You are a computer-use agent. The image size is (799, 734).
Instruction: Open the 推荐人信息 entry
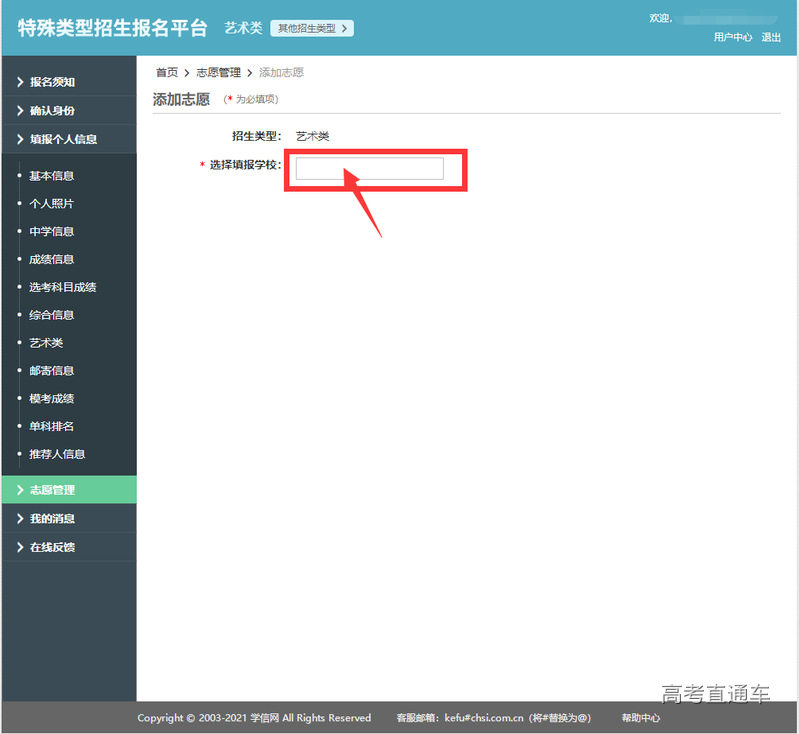[x=57, y=454]
